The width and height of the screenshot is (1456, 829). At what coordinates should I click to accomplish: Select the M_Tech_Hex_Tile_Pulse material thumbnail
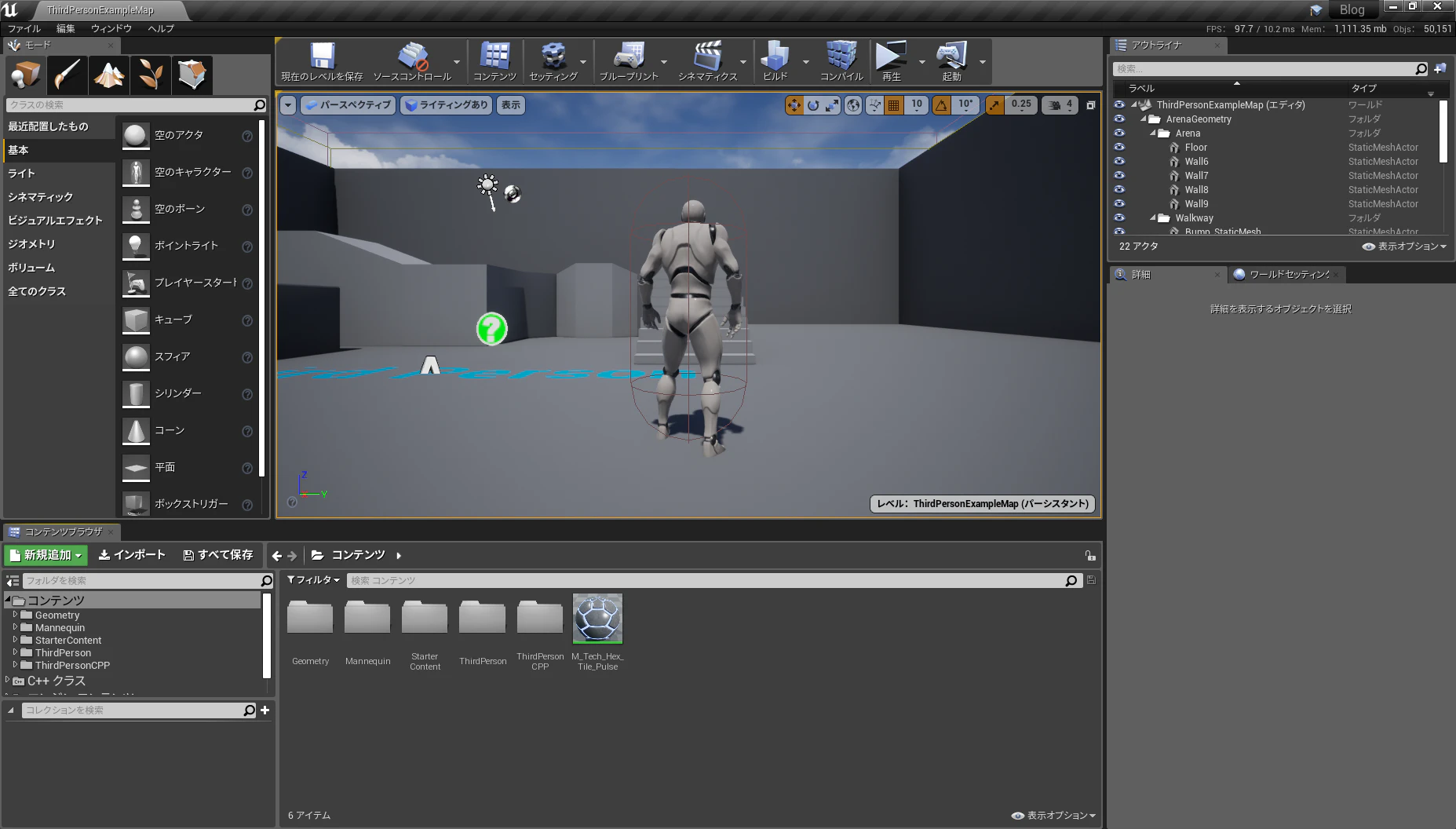597,619
